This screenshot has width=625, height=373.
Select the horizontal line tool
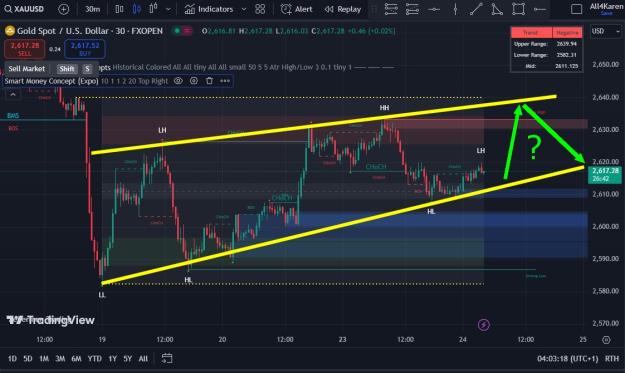click(x=434, y=9)
